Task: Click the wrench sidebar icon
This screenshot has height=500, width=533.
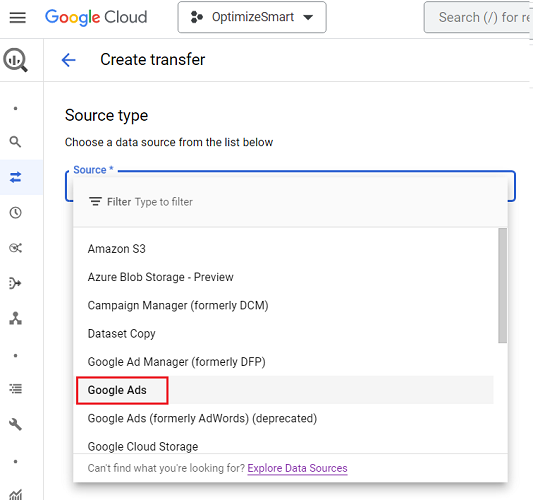Action: [x=15, y=424]
